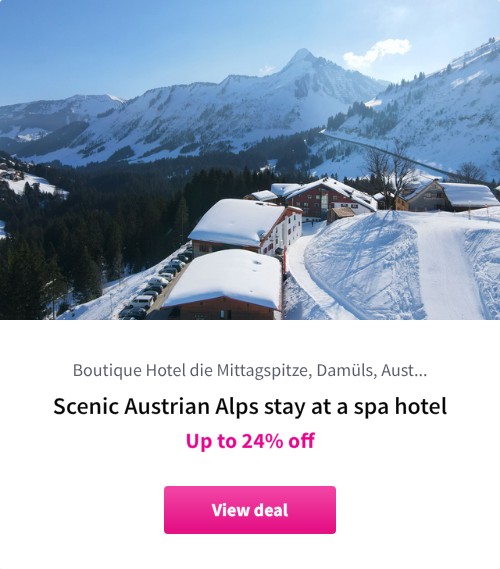The image size is (500, 569).
Task: Click the Boutique Hotel die Mittagspitze location text
Action: pyautogui.click(x=250, y=371)
